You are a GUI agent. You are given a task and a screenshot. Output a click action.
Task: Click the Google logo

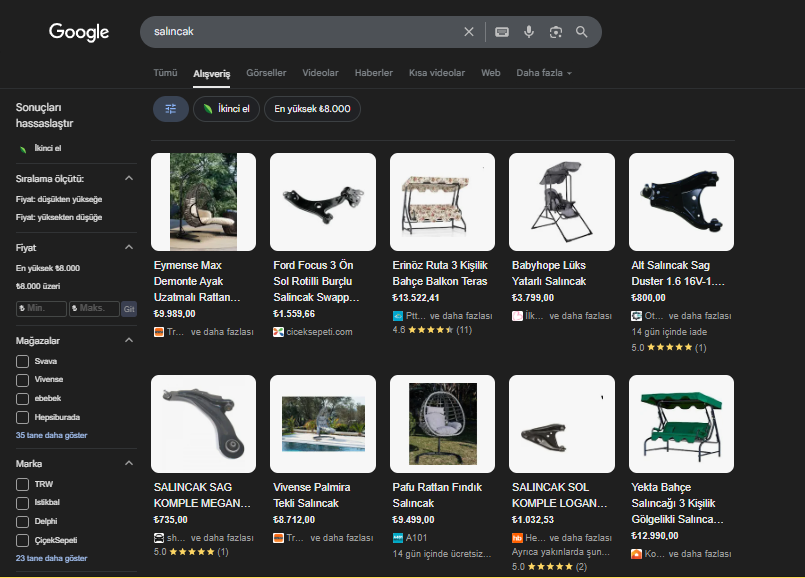click(79, 32)
